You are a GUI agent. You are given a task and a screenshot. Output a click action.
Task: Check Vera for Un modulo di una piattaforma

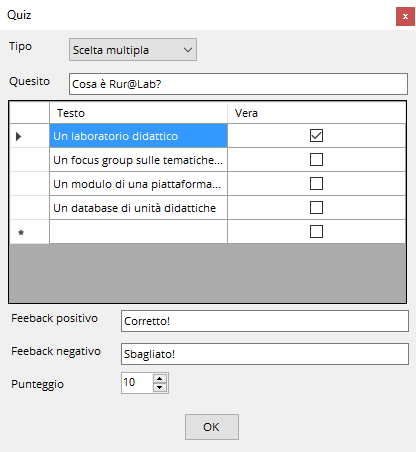click(316, 184)
